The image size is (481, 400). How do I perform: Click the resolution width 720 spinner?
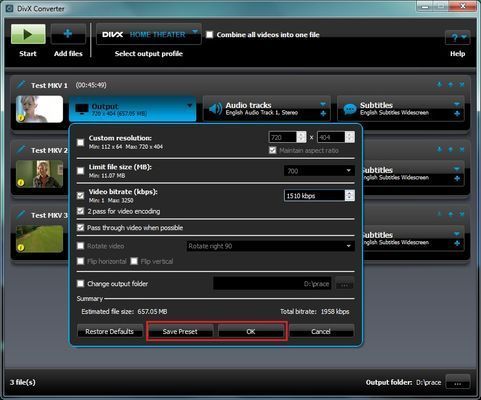[x=301, y=137]
